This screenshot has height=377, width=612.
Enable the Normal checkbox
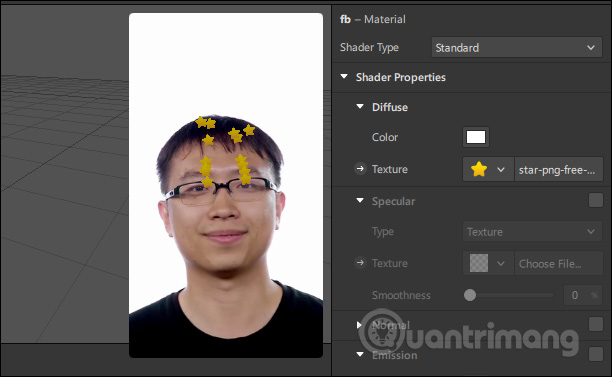click(x=596, y=324)
